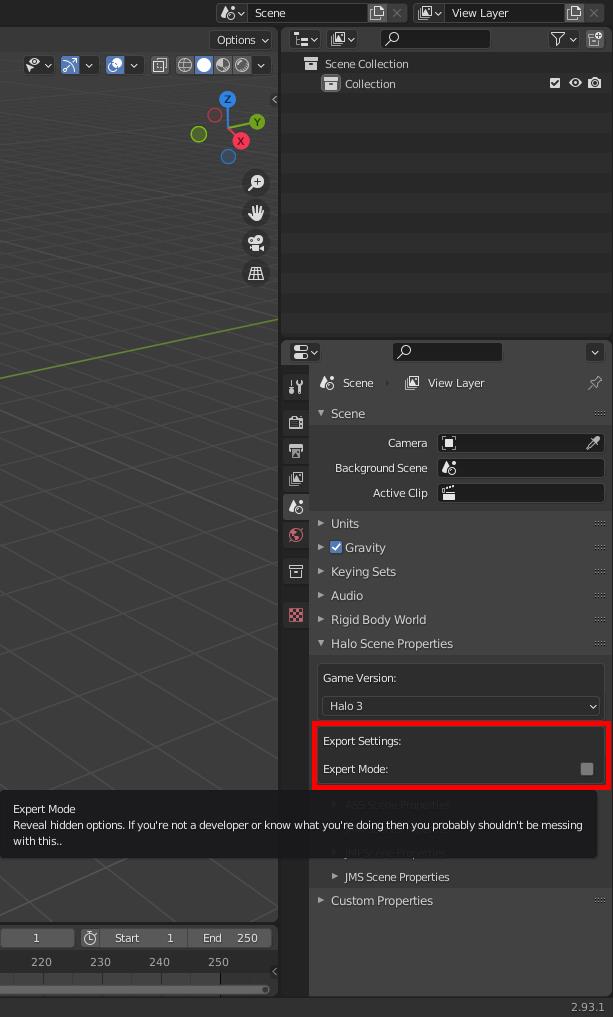Toggle Collection render camera icon
This screenshot has height=1017, width=613.
coord(595,83)
